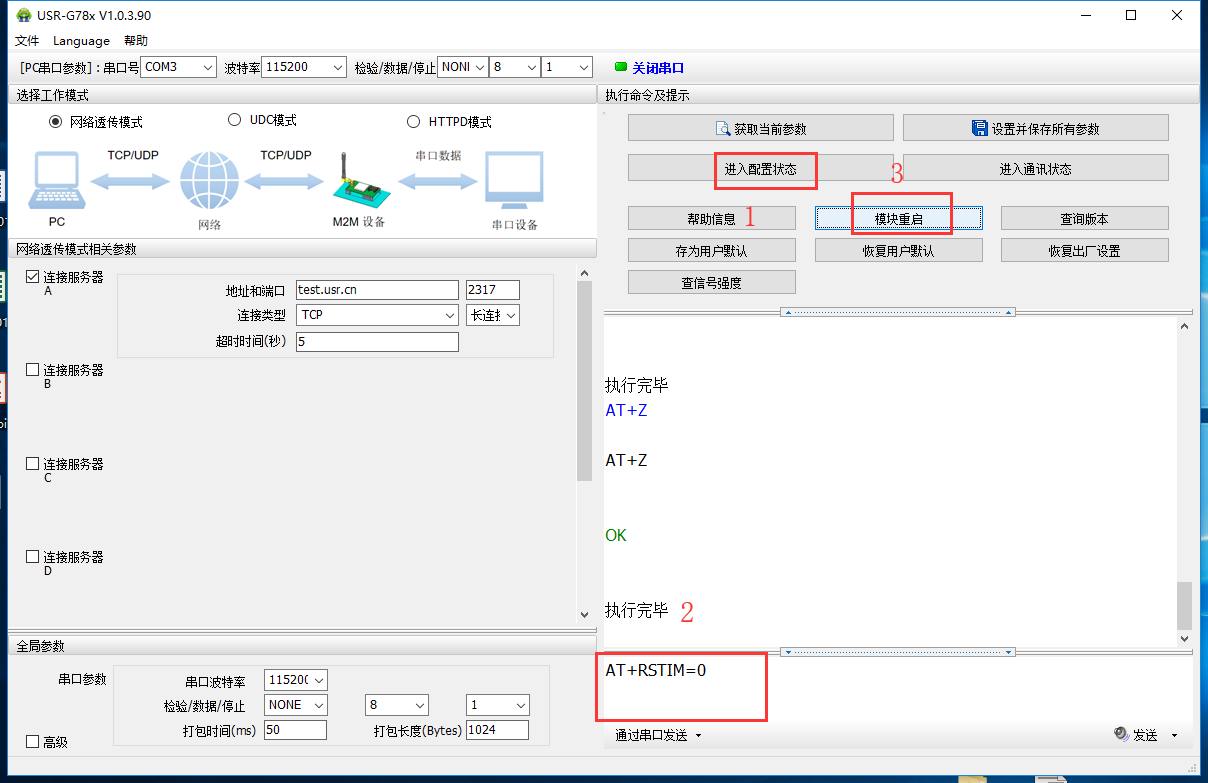Click the save disk icon on 设置并保存所有参数
Screen dimensions: 1208x783
pyautogui.click(x=980, y=128)
